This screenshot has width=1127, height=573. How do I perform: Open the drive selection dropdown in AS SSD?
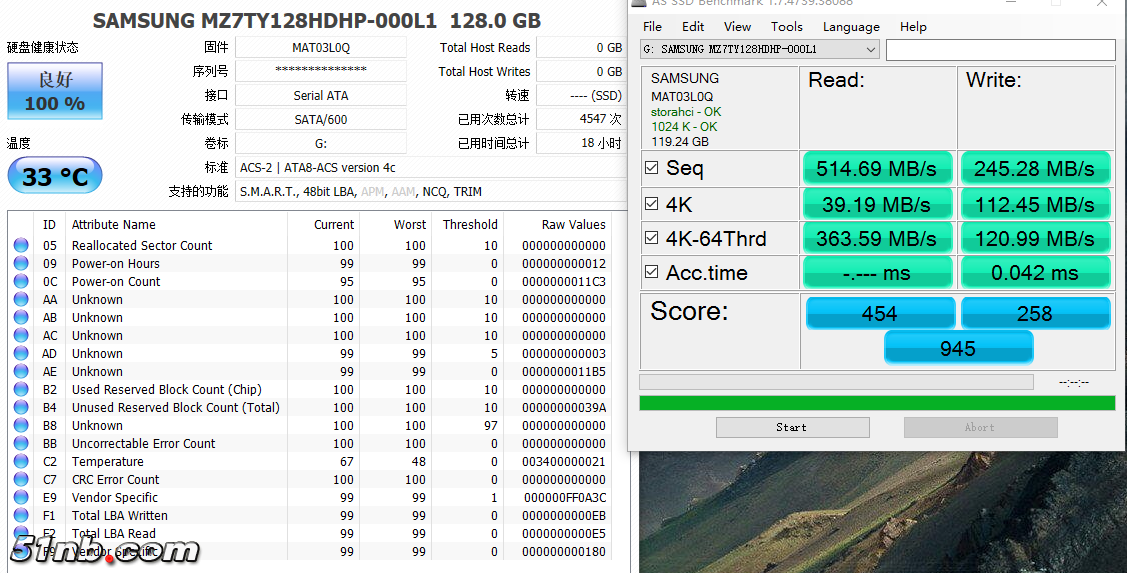[x=760, y=50]
